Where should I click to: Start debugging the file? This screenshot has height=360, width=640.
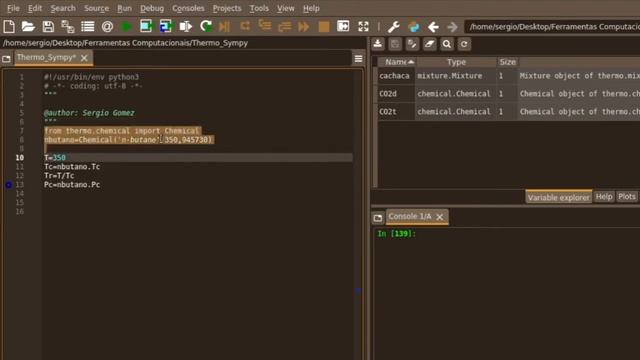pyautogui.click(x=224, y=27)
